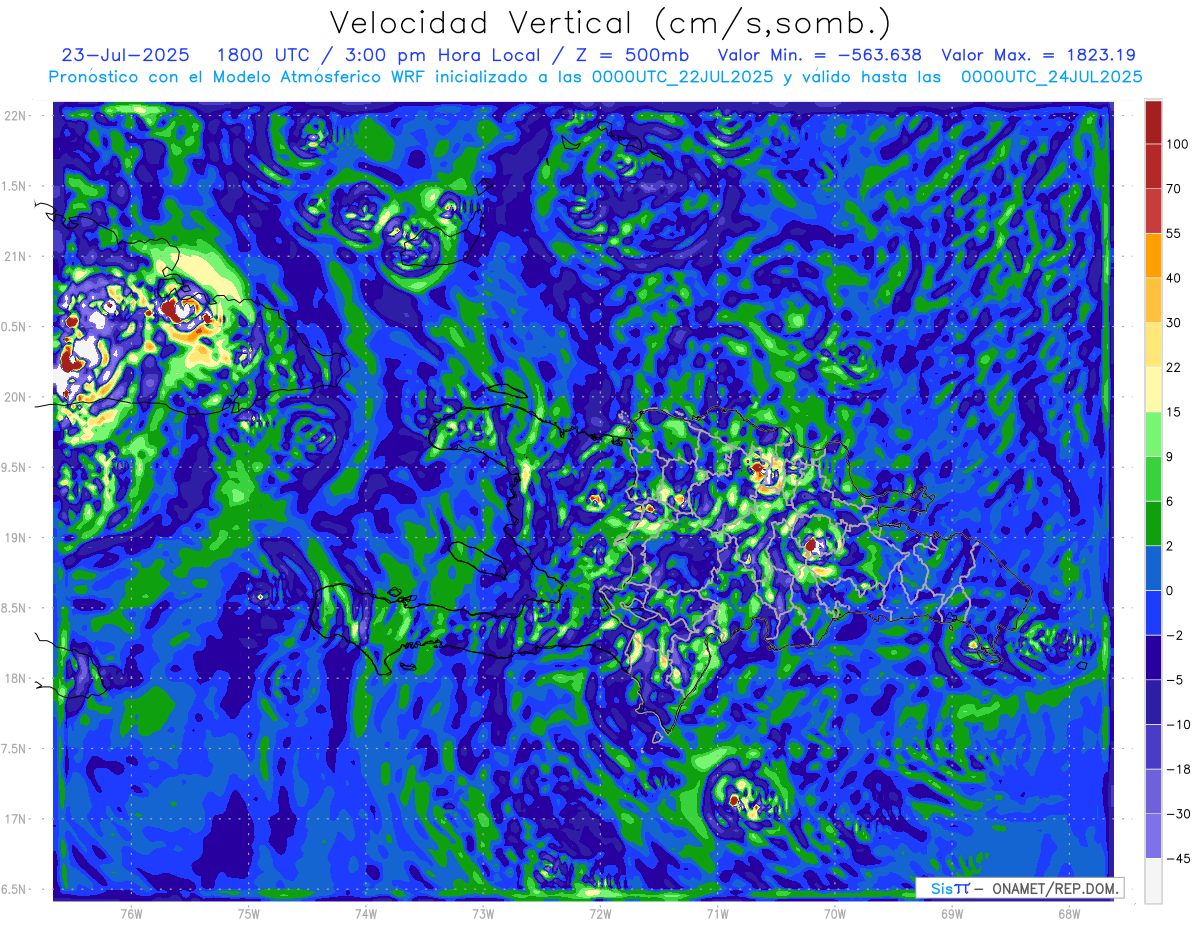
Task: Pick the colorbar segment between 70 and 100
Action: (1153, 166)
